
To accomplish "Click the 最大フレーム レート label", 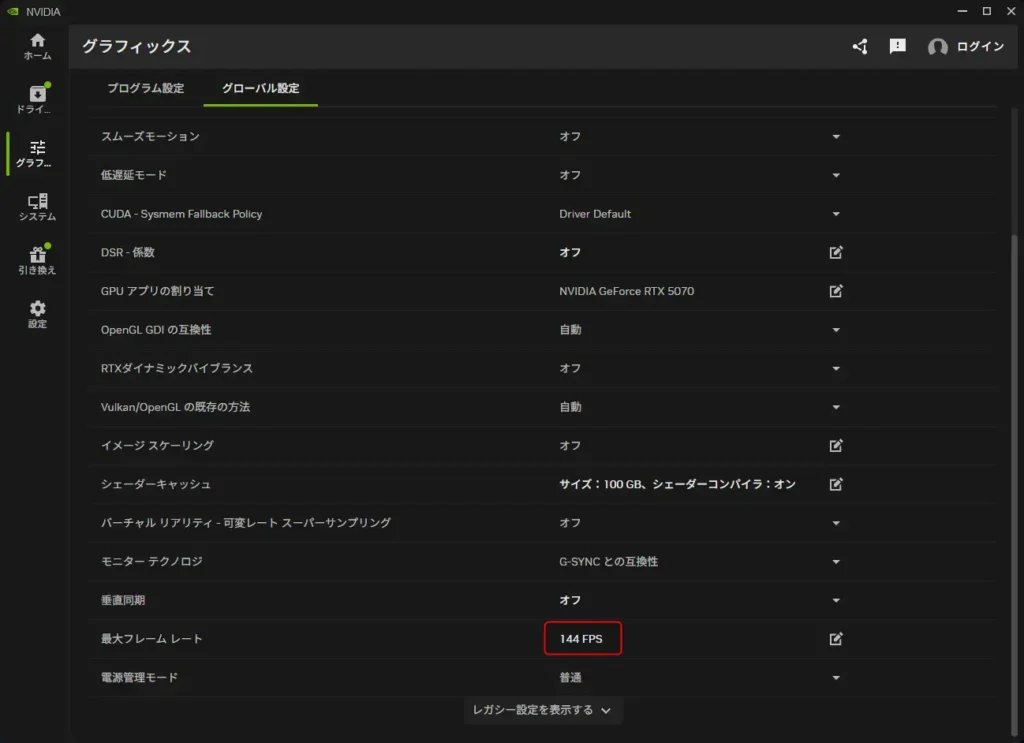I will coord(152,639).
